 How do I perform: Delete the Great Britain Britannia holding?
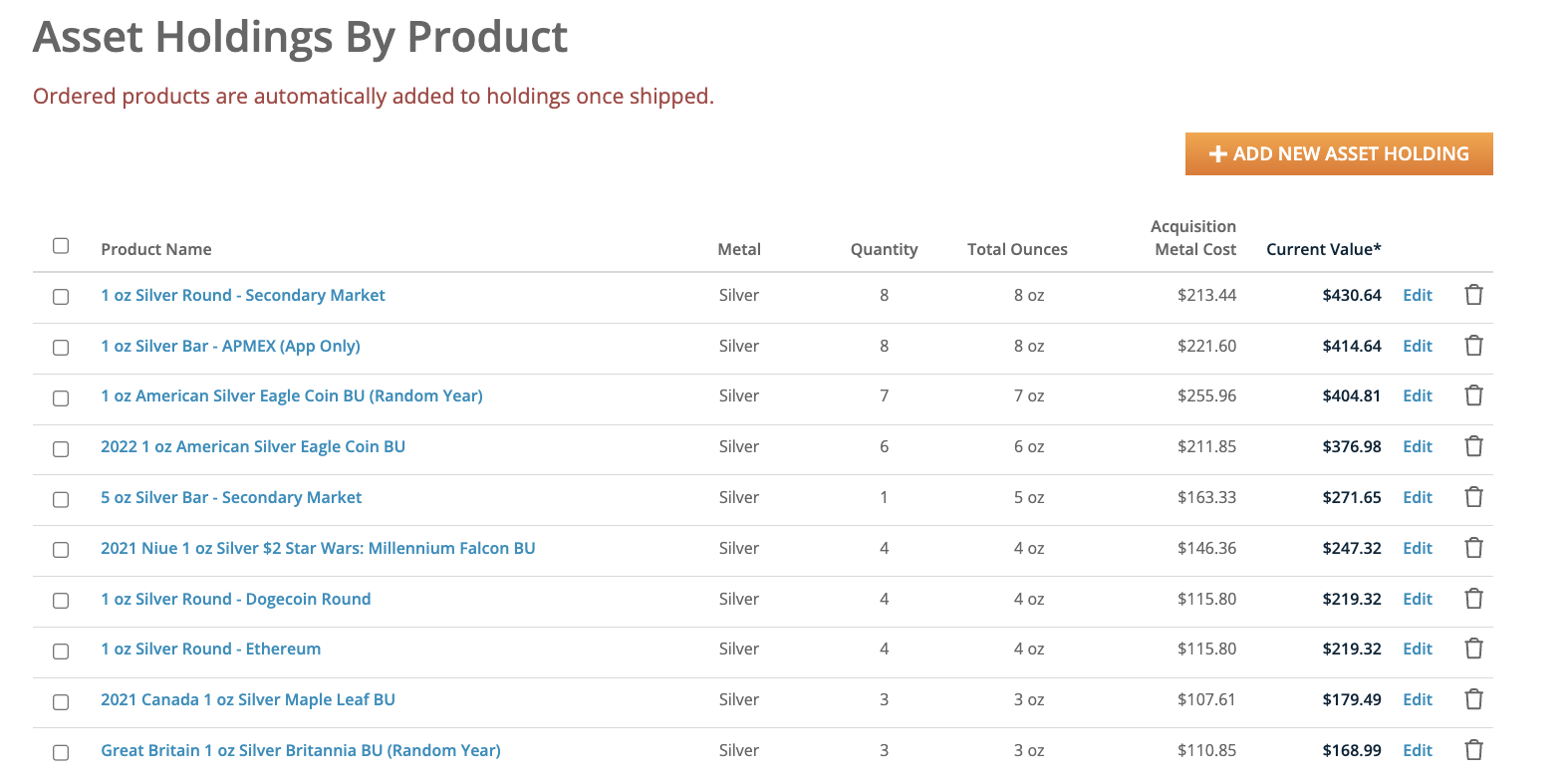click(x=1473, y=750)
